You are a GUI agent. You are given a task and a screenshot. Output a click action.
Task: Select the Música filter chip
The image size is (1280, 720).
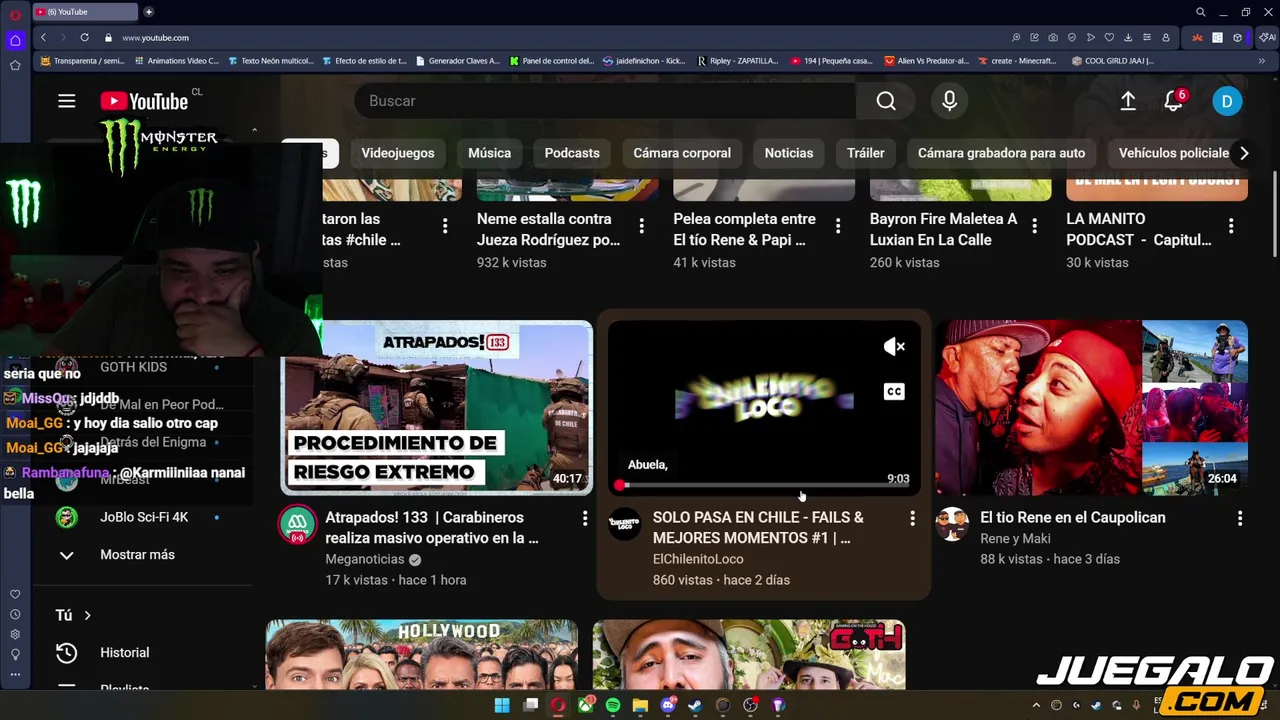click(x=489, y=153)
